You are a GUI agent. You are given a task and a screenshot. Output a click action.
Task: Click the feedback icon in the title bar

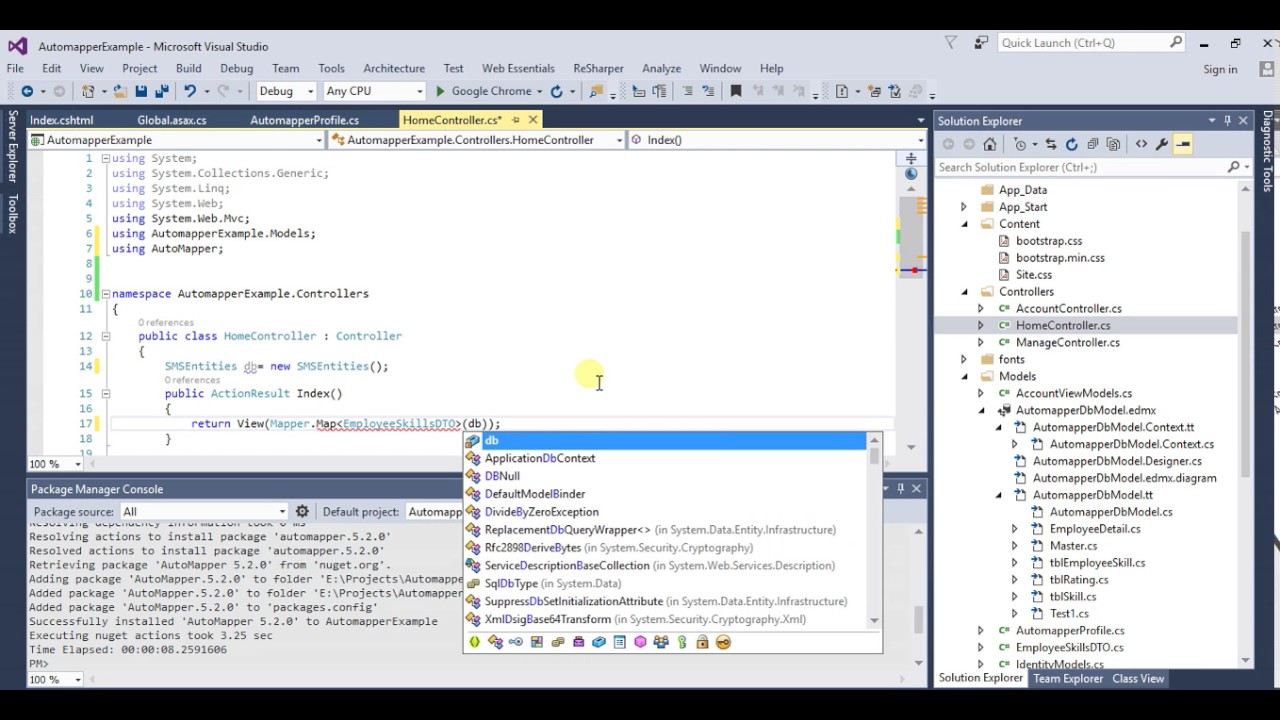pos(982,43)
